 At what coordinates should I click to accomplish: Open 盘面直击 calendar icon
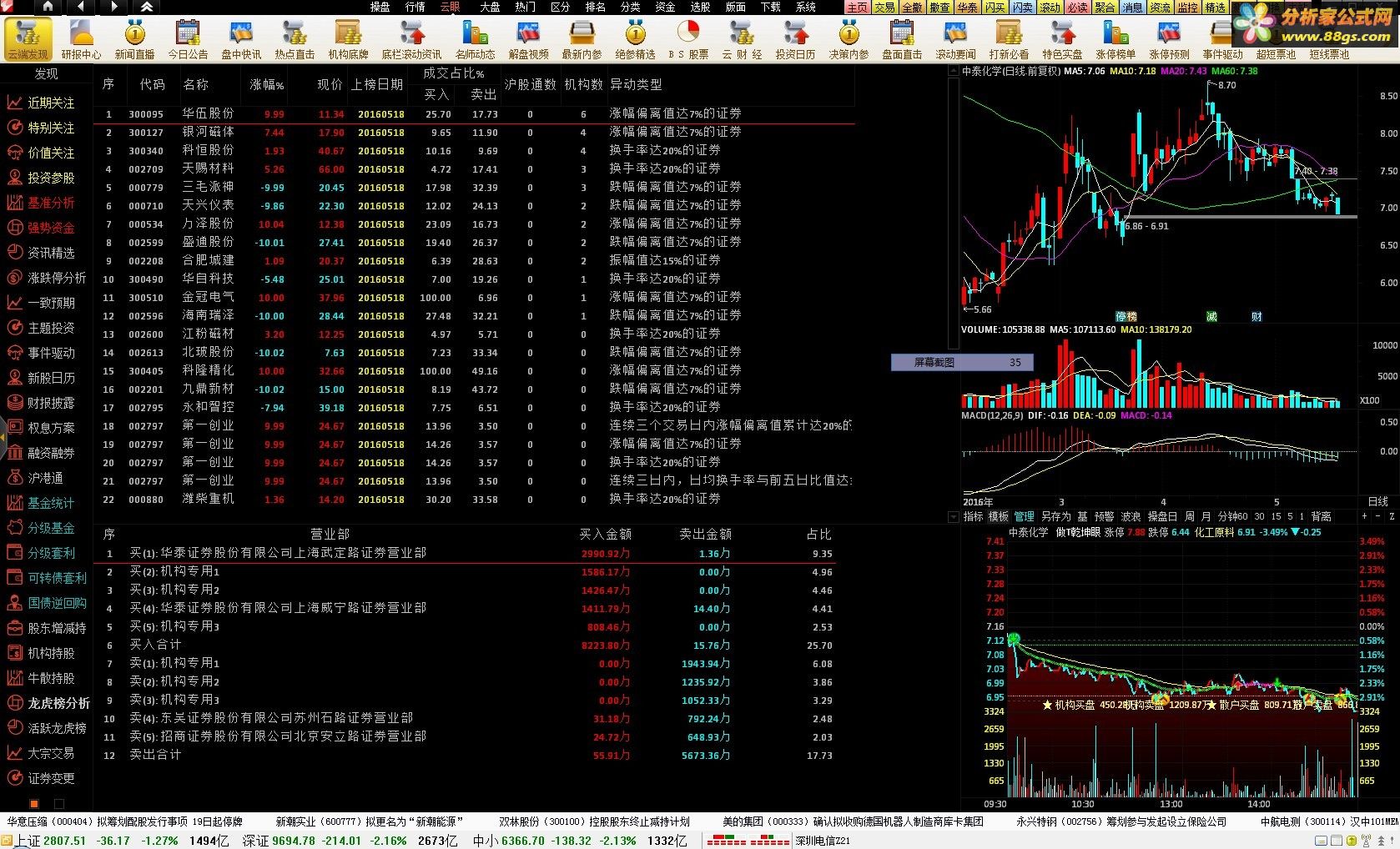click(x=902, y=39)
